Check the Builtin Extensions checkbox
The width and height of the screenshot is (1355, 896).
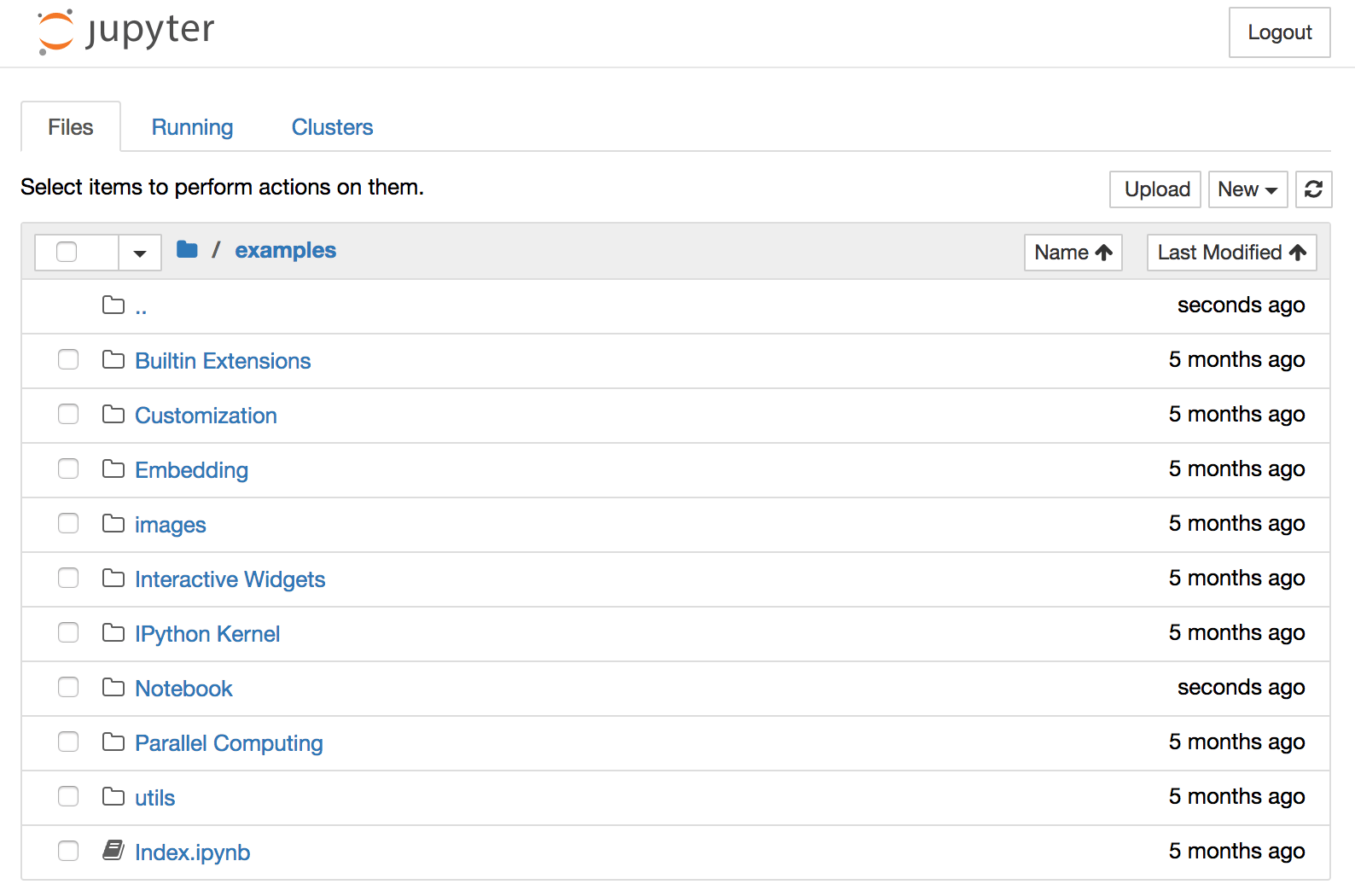pyautogui.click(x=68, y=359)
